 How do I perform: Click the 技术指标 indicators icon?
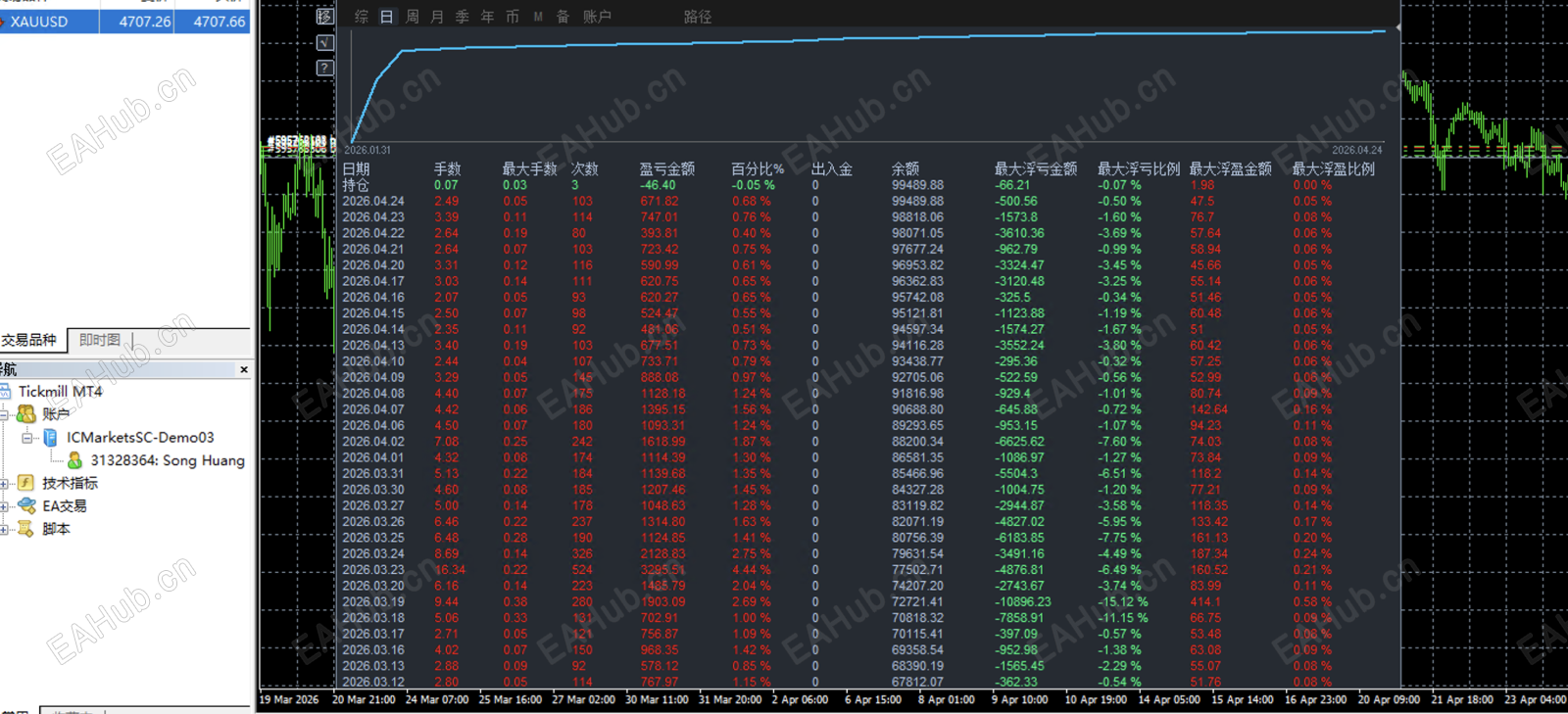(26, 483)
